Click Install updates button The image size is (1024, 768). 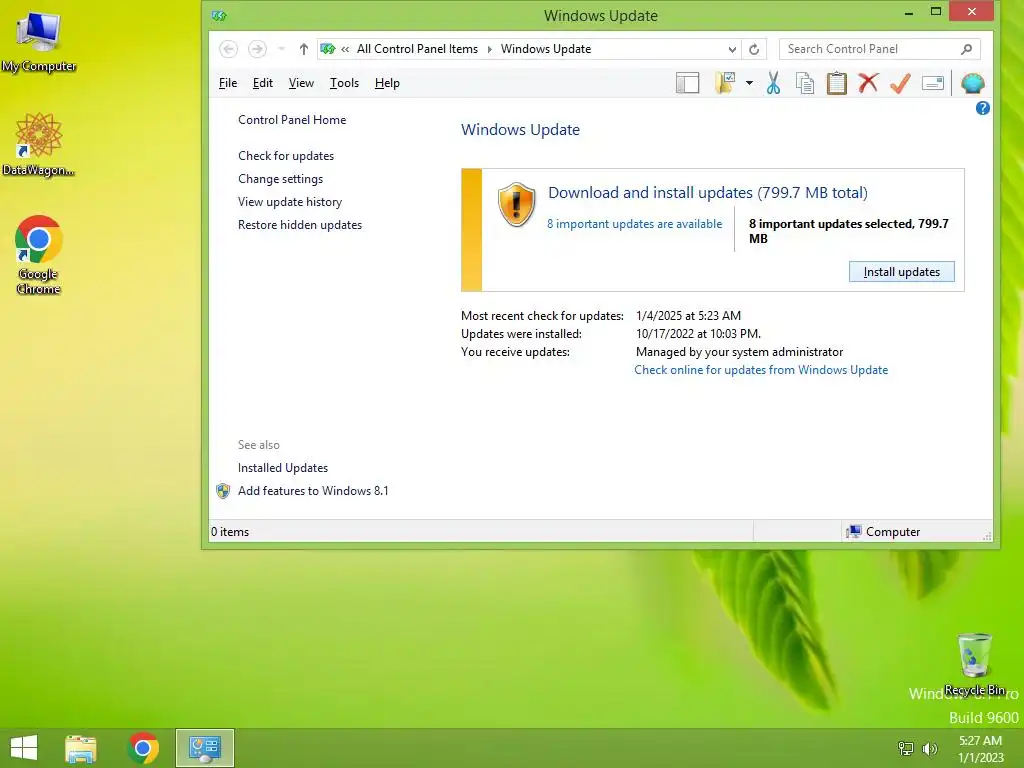click(901, 272)
